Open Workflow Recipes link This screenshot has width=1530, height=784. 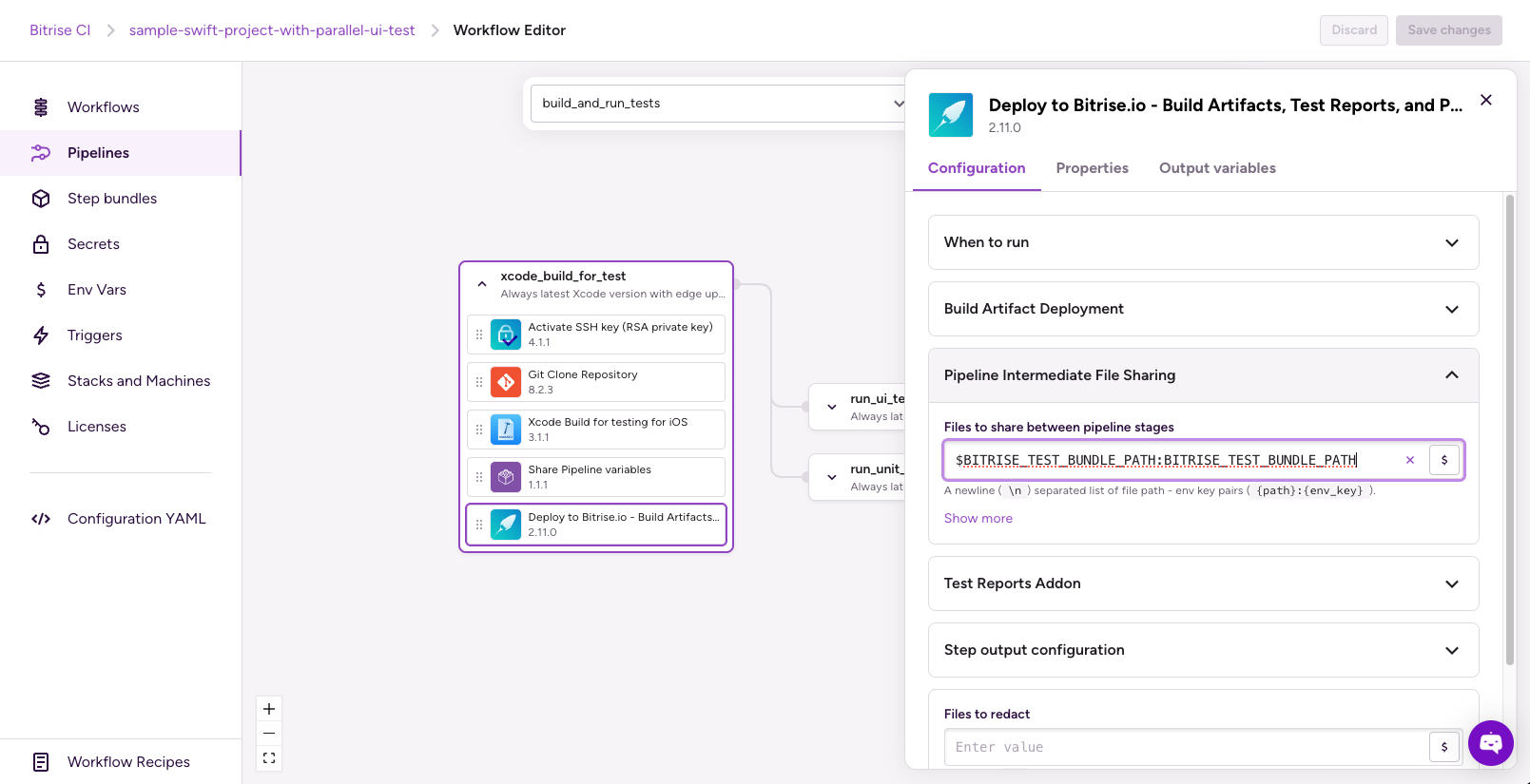pos(121,762)
